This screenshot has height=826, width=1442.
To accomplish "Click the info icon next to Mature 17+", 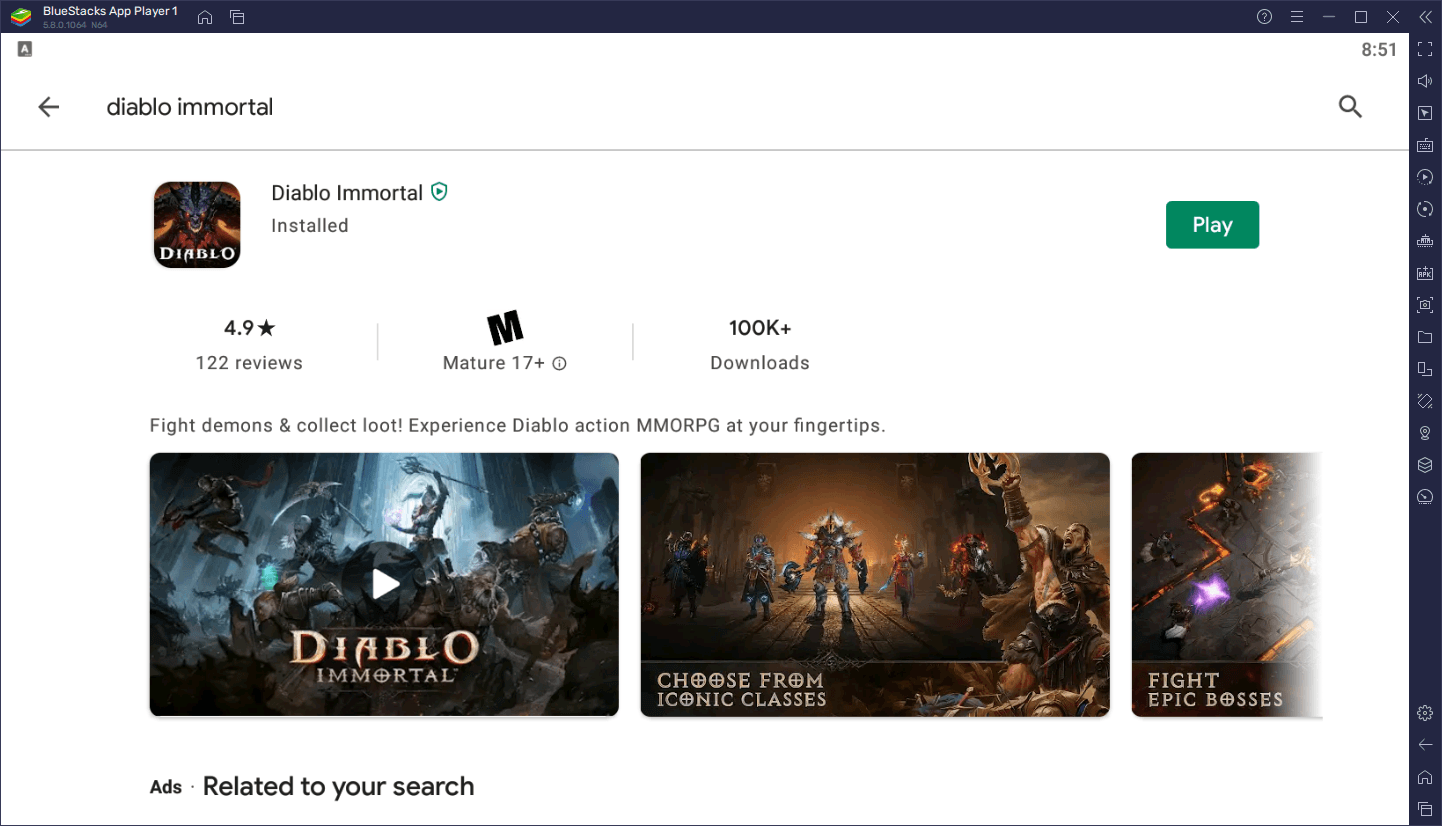I will click(x=560, y=364).
